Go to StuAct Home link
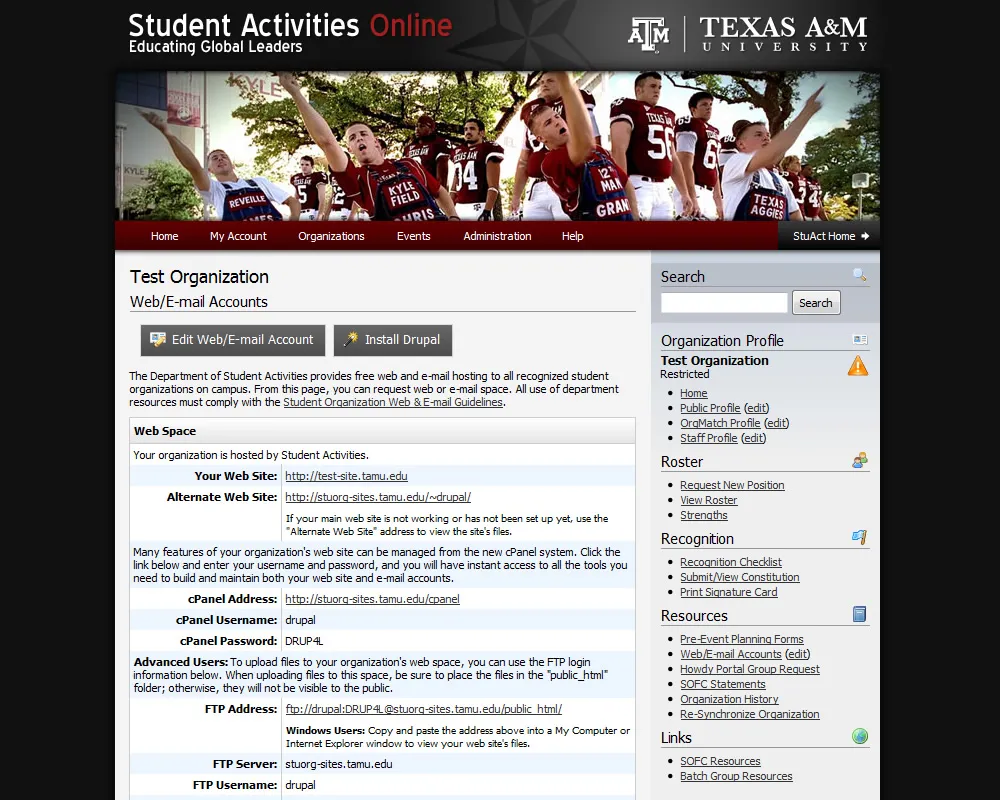The image size is (1000, 800). pos(829,236)
